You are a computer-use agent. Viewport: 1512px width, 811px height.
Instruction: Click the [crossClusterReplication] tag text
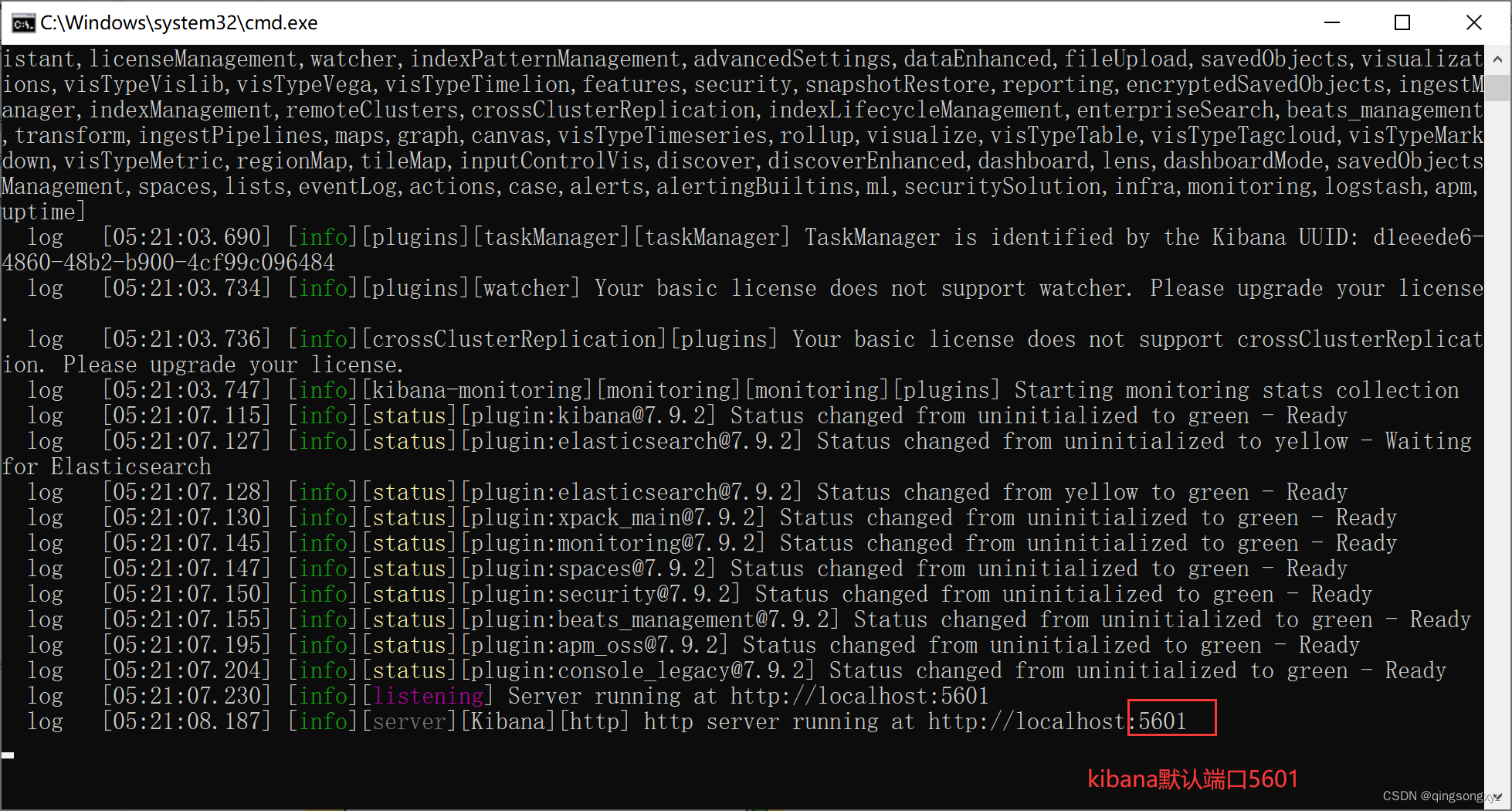click(514, 339)
